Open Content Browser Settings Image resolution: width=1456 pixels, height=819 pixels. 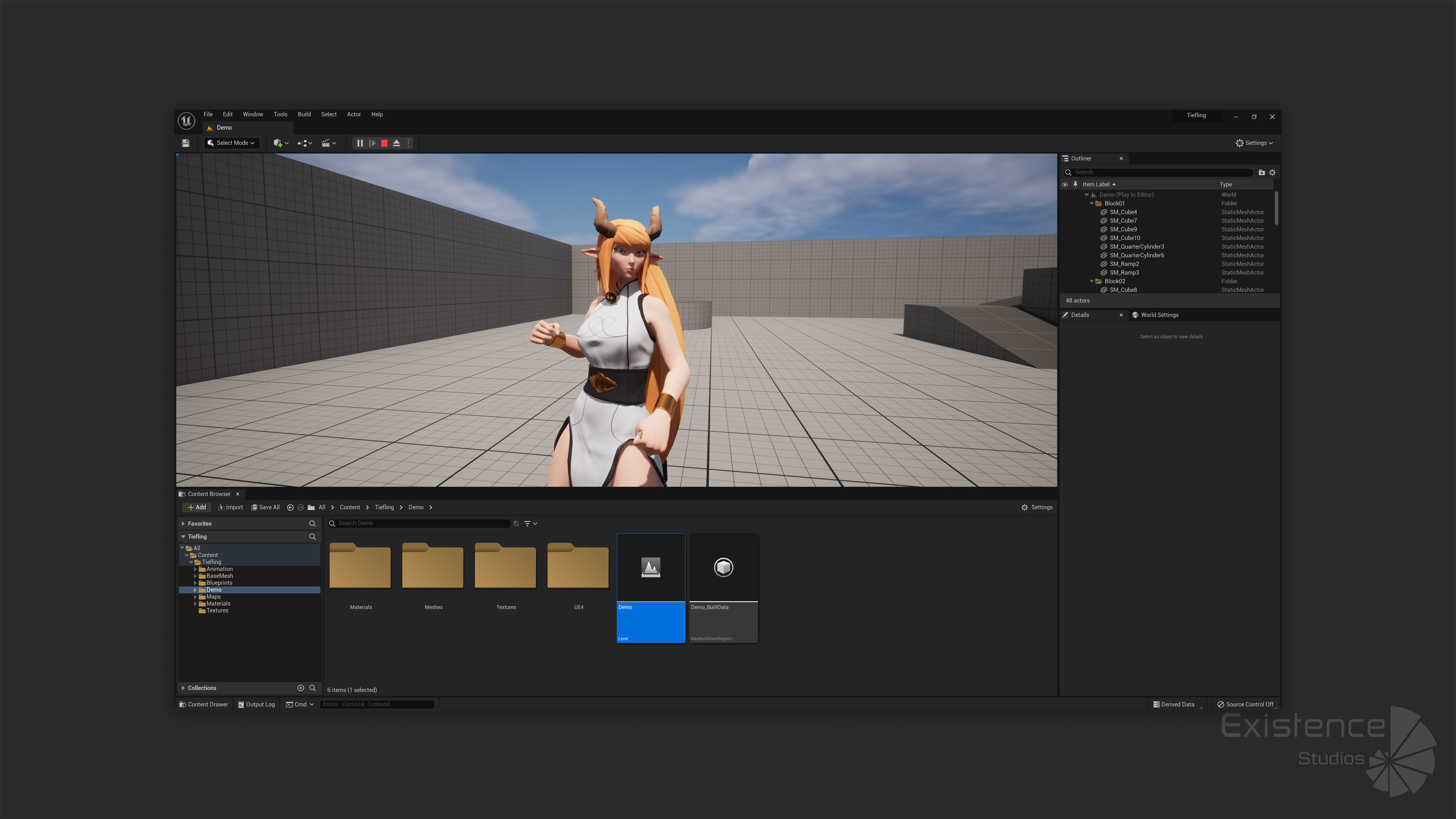pos(1037,508)
